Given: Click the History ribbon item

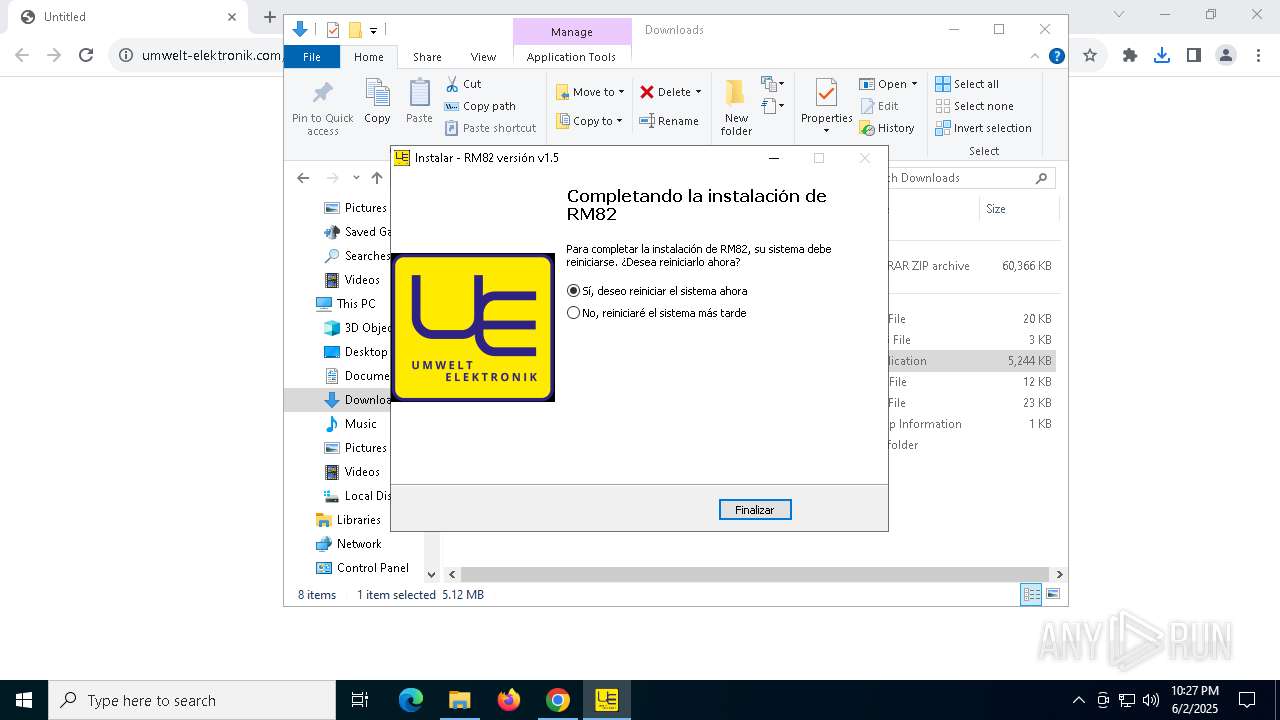Looking at the screenshot, I should (x=887, y=128).
